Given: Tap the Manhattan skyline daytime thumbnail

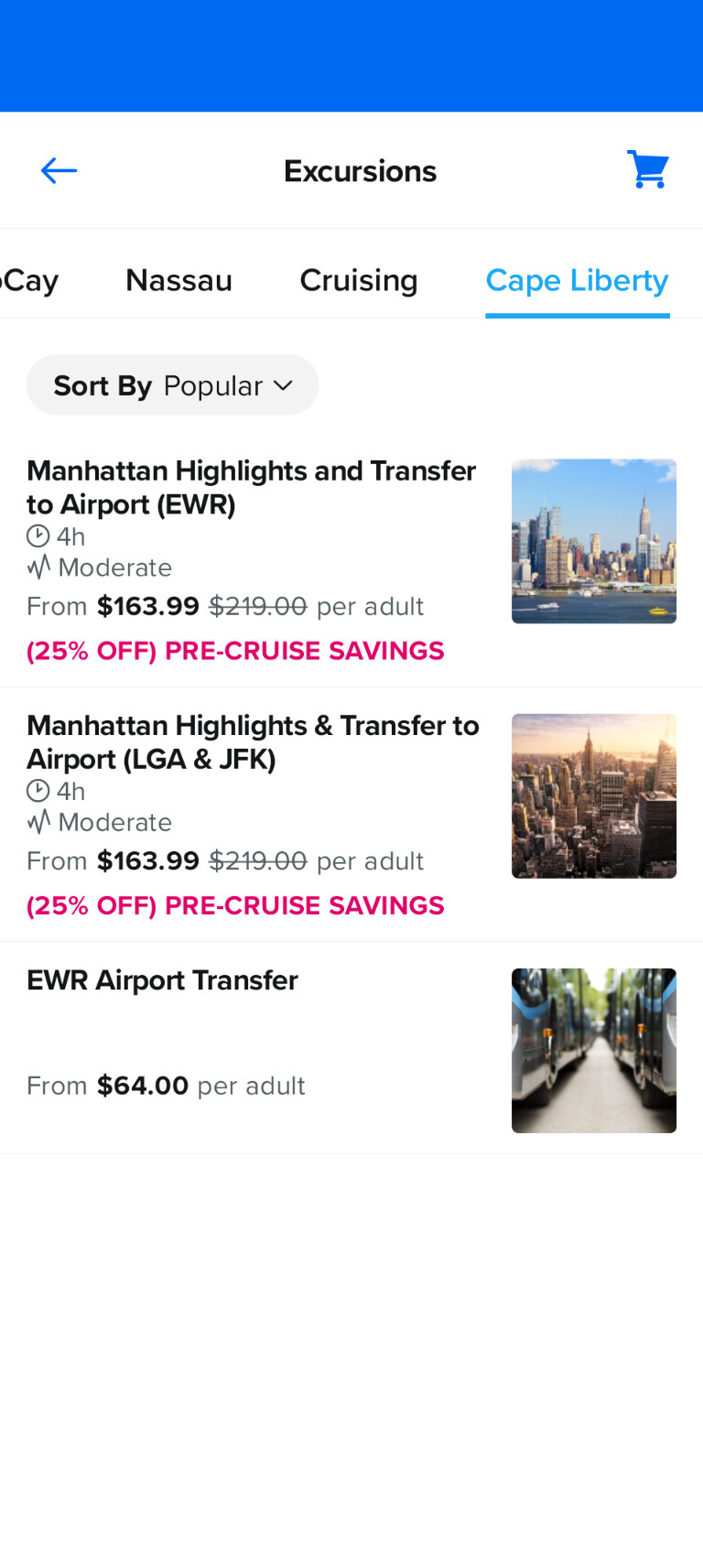Looking at the screenshot, I should 594,541.
